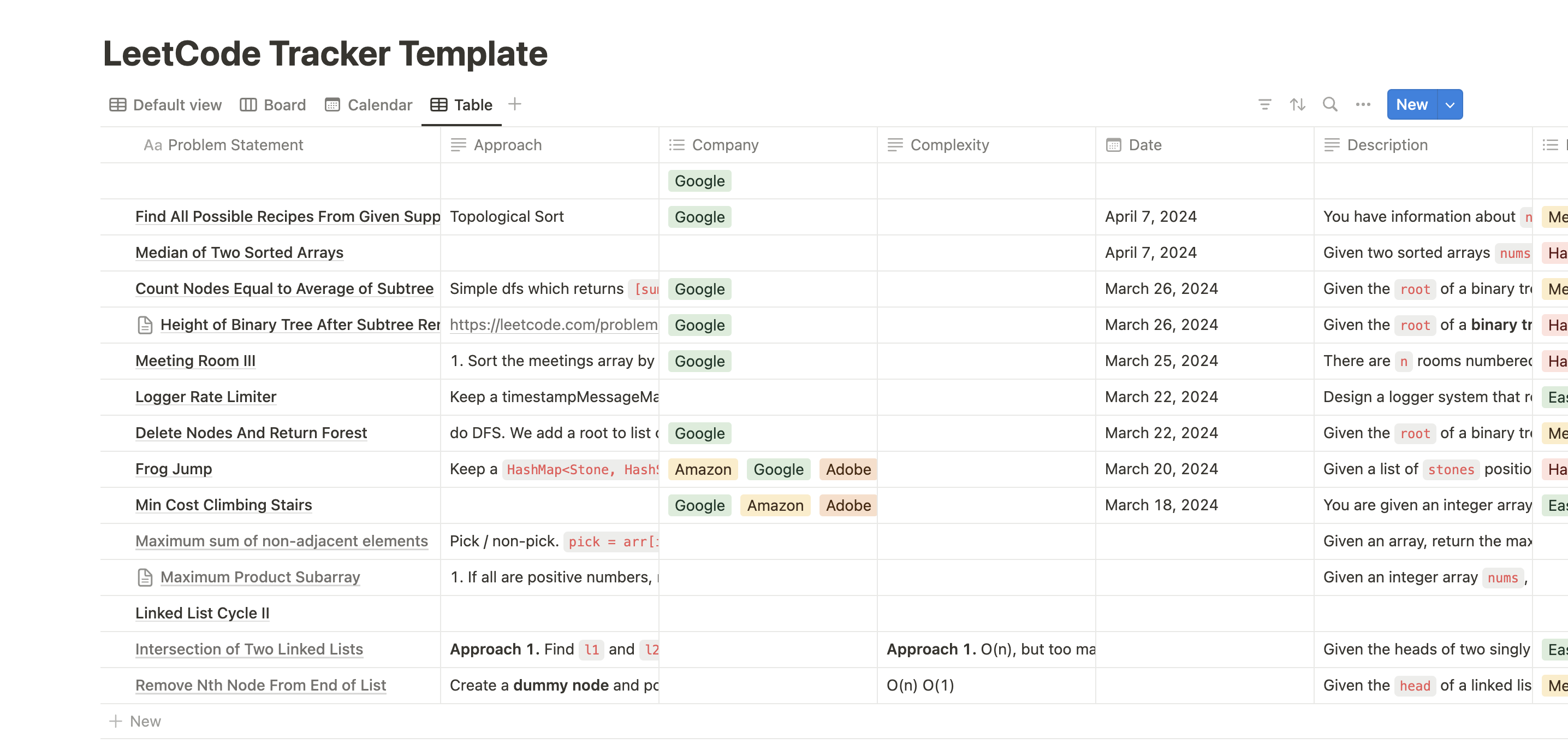Expand the New button dropdown arrow

click(x=1450, y=105)
